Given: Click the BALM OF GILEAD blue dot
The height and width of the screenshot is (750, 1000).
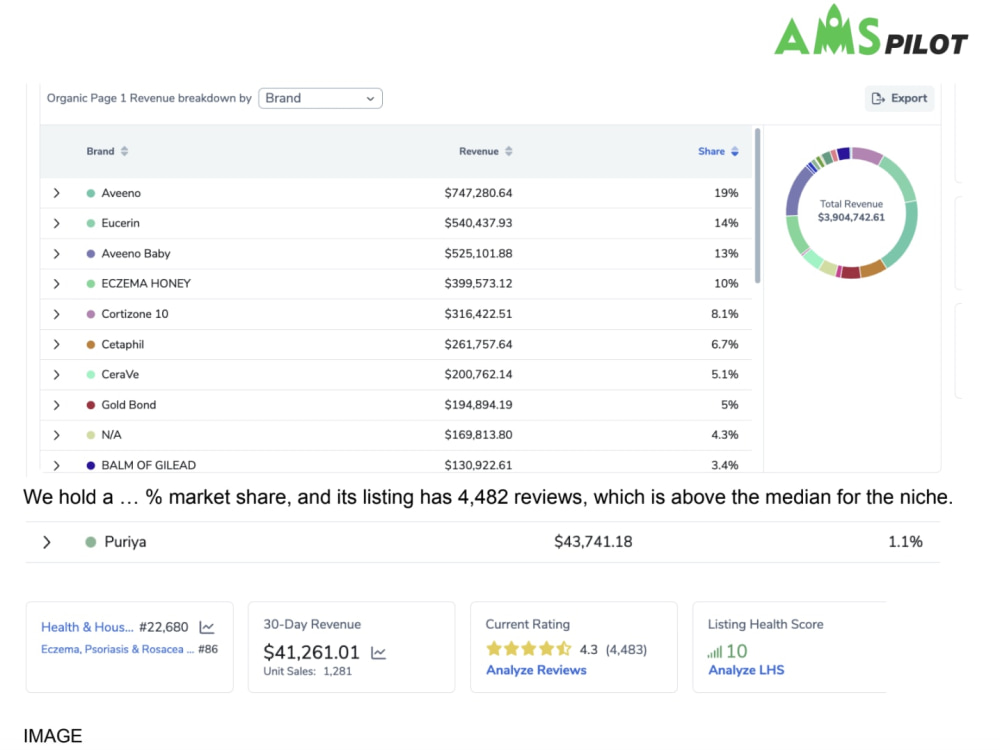Looking at the screenshot, I should pyautogui.click(x=91, y=466).
